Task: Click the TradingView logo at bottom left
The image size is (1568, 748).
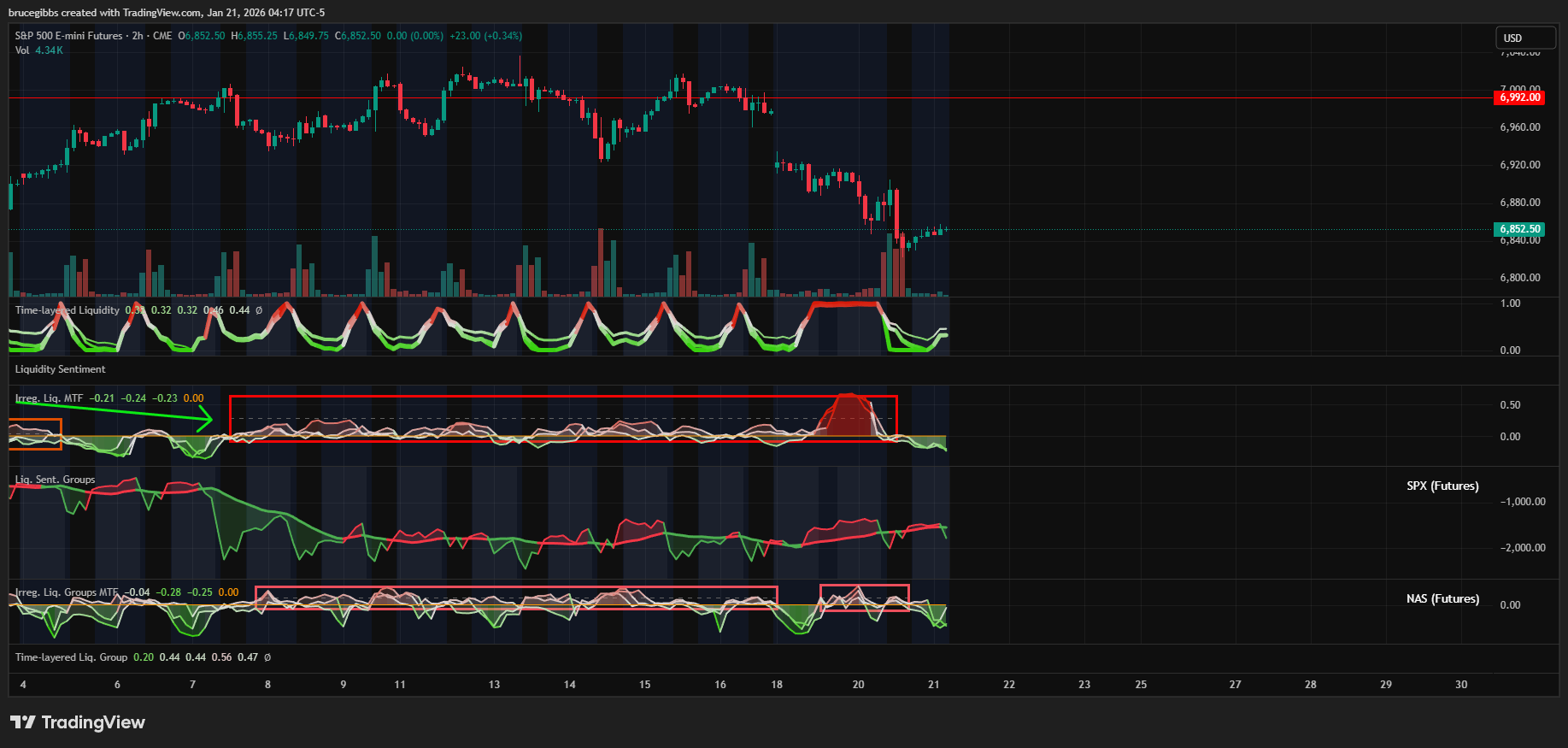Action: click(x=77, y=722)
